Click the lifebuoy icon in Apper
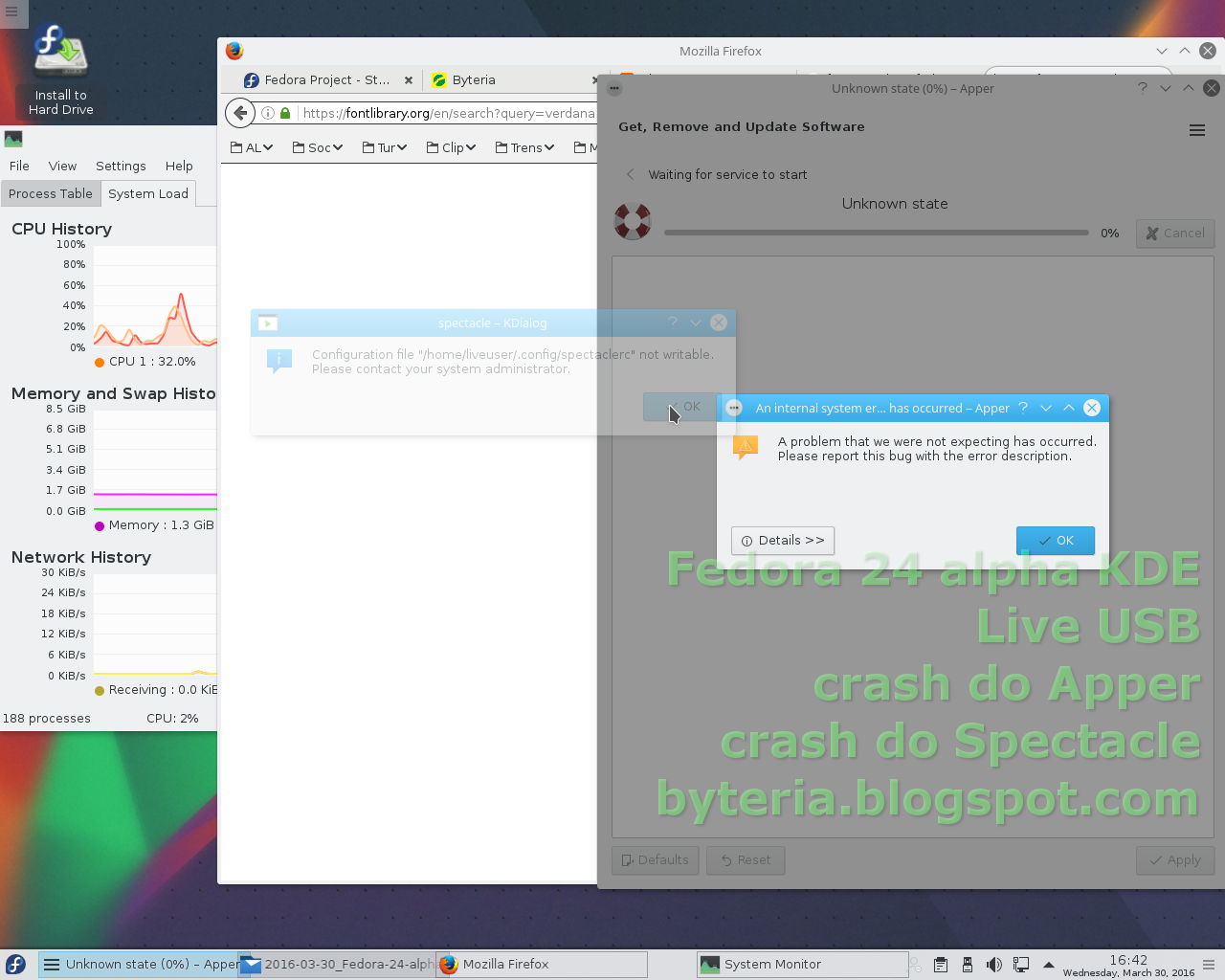Screen dimensions: 1225x980 point(633,222)
